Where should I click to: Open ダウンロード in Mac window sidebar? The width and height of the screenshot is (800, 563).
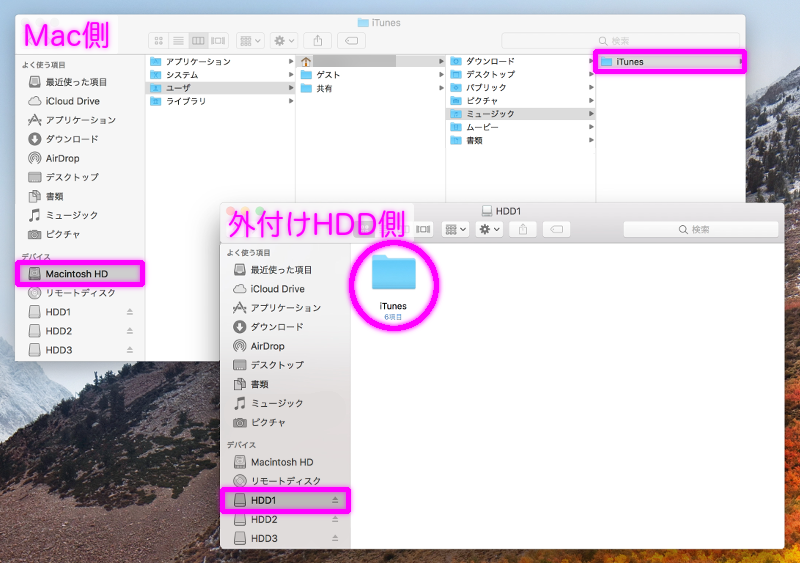(x=63, y=139)
